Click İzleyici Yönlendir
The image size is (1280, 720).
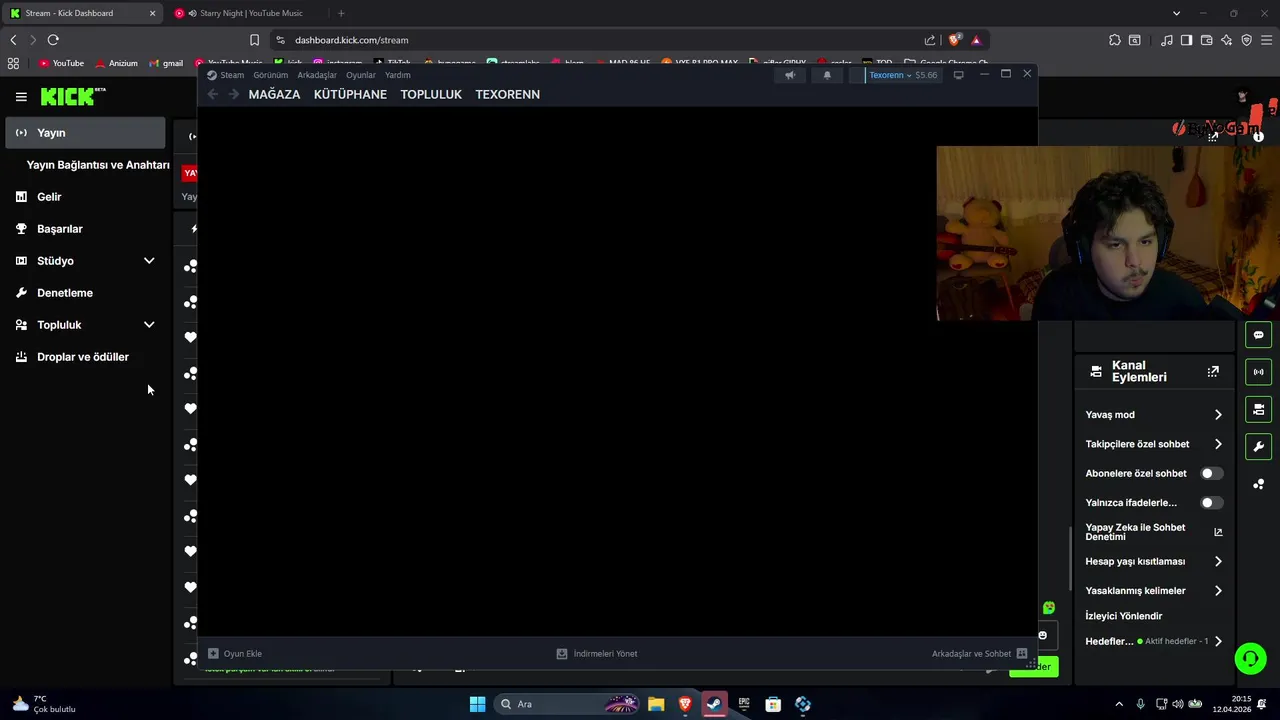1124,616
